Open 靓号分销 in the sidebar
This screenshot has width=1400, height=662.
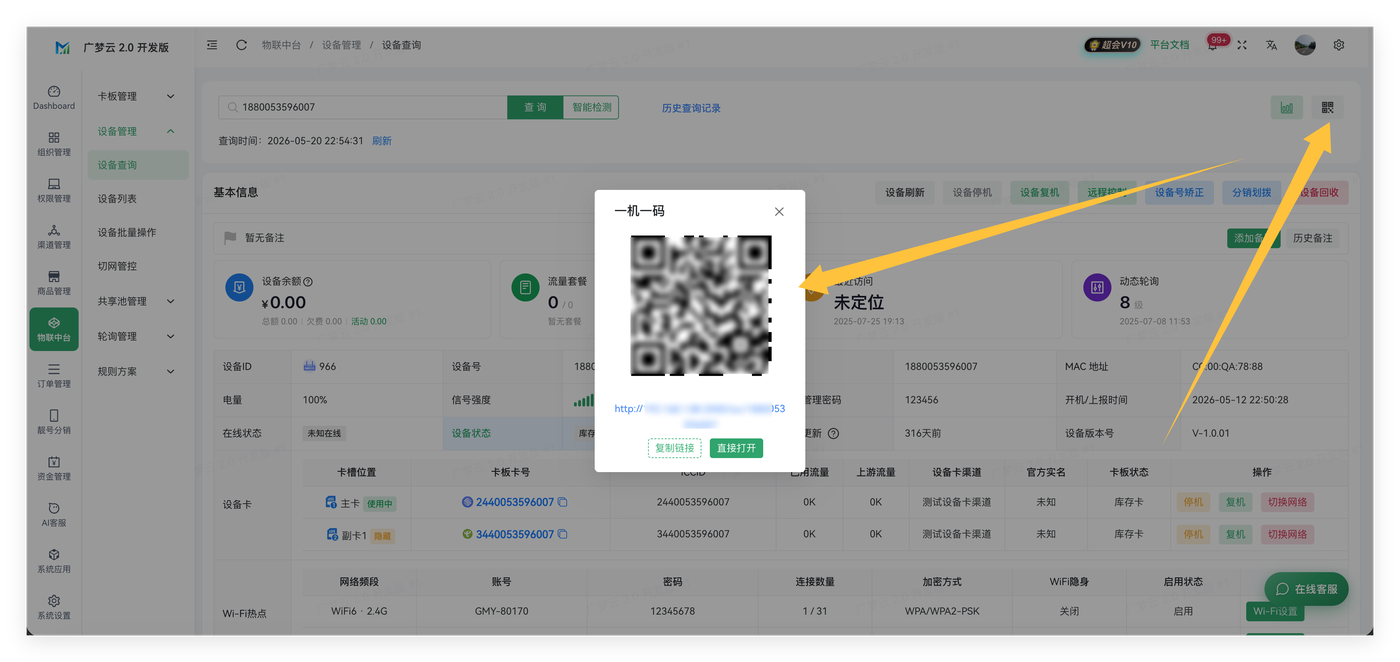tap(54, 422)
